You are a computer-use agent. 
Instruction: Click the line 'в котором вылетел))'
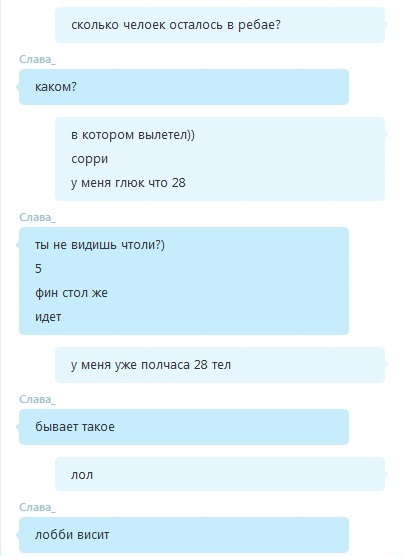(x=133, y=135)
